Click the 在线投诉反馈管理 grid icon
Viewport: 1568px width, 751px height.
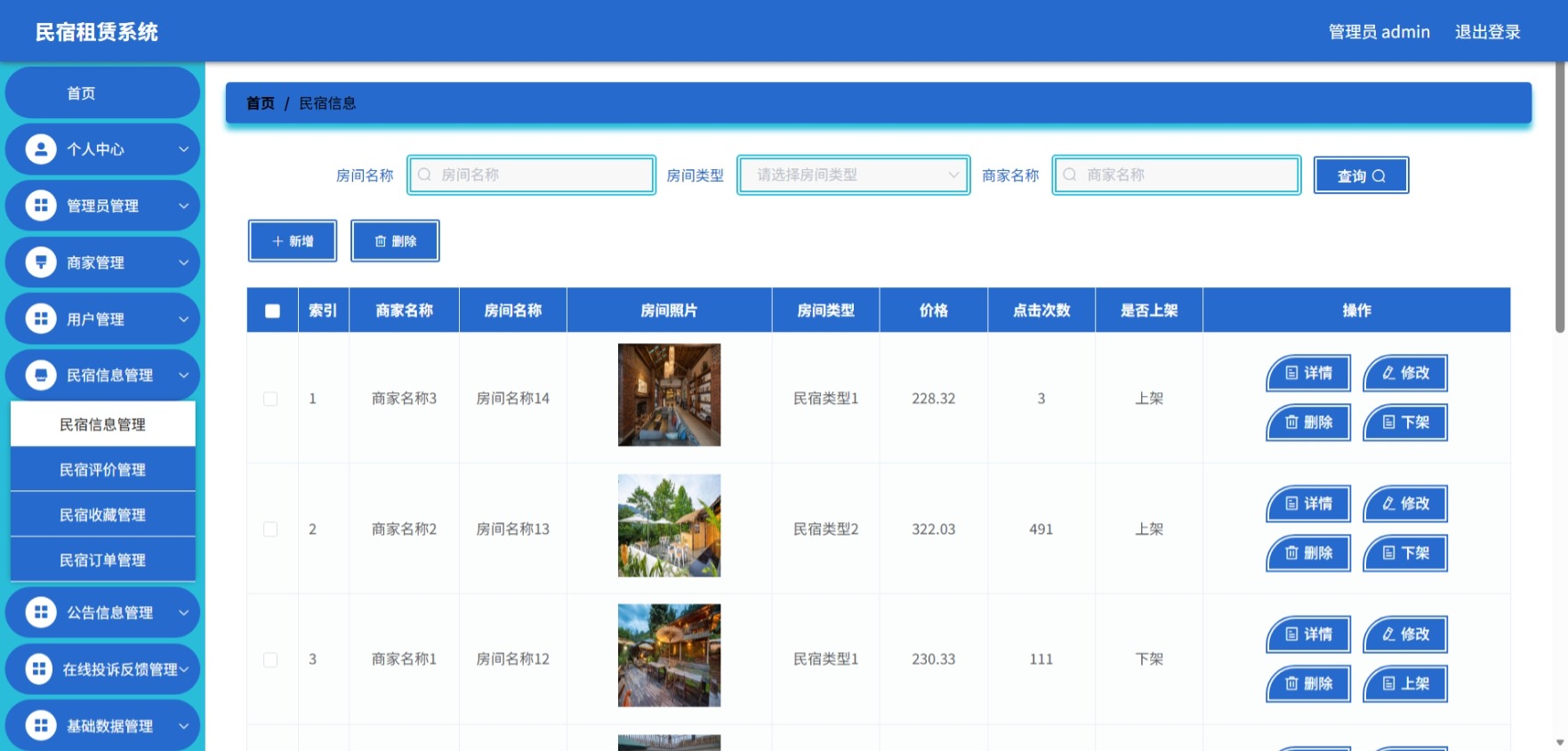pos(40,669)
